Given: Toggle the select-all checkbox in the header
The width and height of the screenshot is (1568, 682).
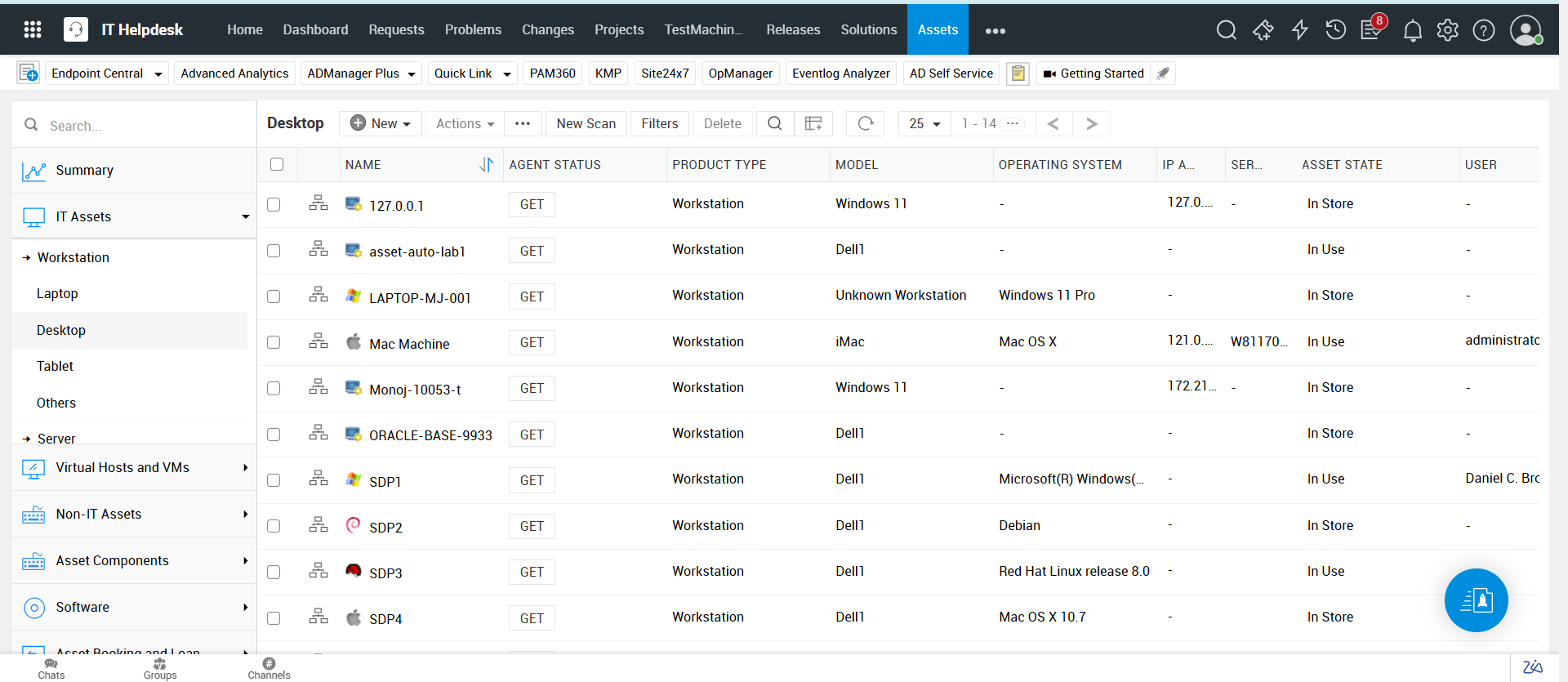Looking at the screenshot, I should pyautogui.click(x=277, y=164).
